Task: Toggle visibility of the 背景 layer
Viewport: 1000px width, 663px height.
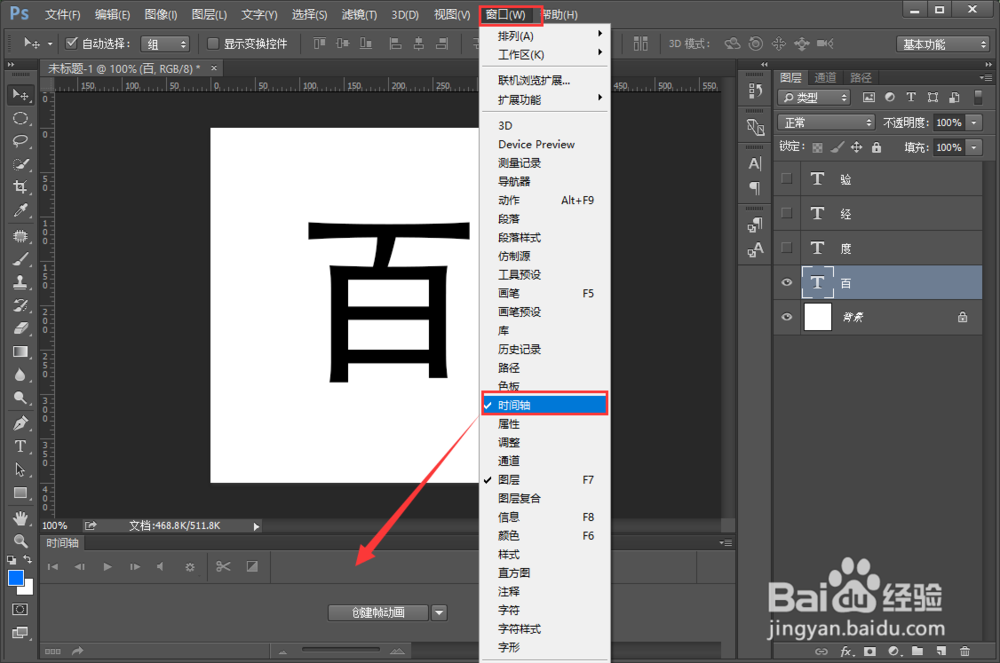Action: 787,318
